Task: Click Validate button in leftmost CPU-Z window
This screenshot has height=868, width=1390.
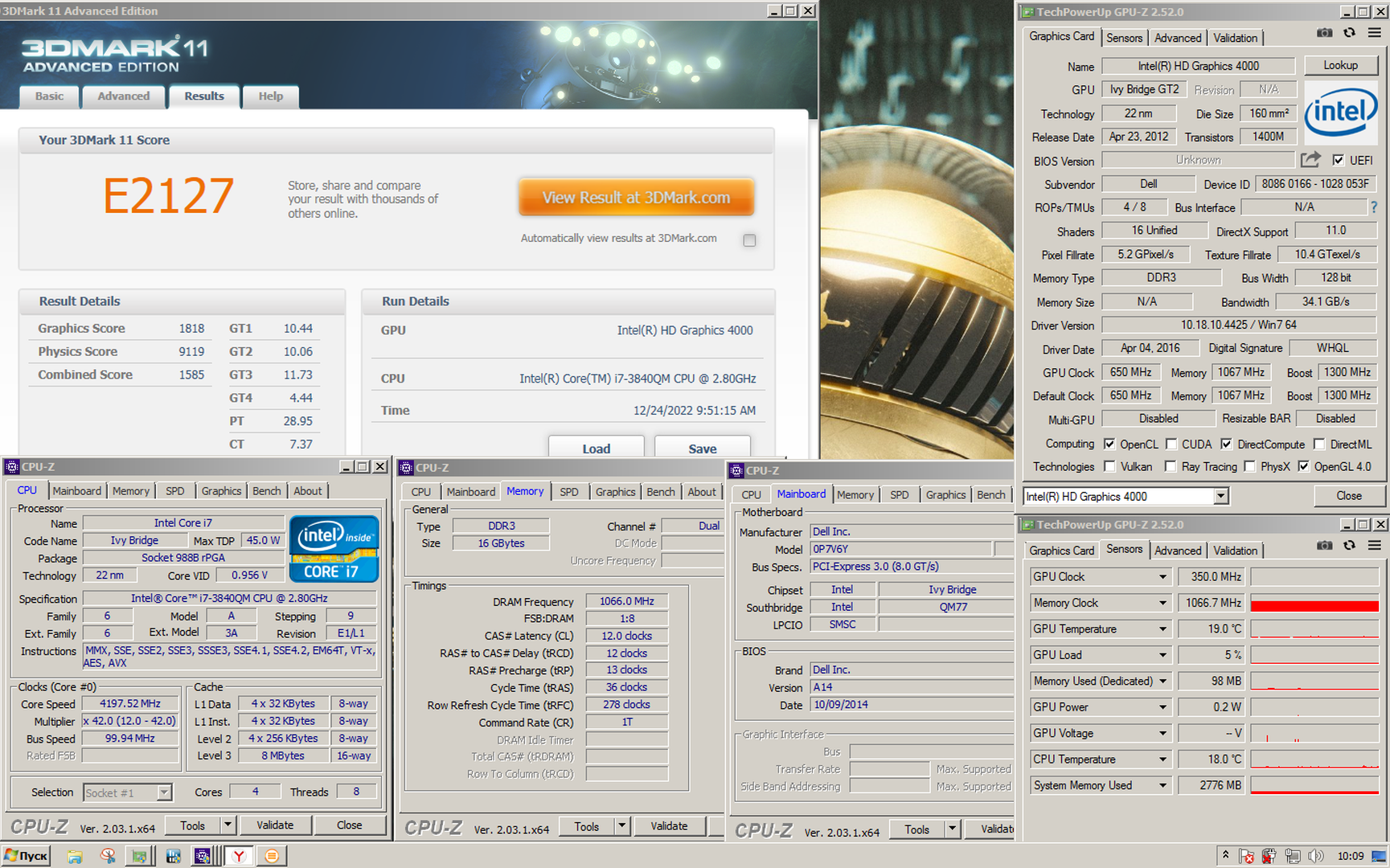Action: 275,825
